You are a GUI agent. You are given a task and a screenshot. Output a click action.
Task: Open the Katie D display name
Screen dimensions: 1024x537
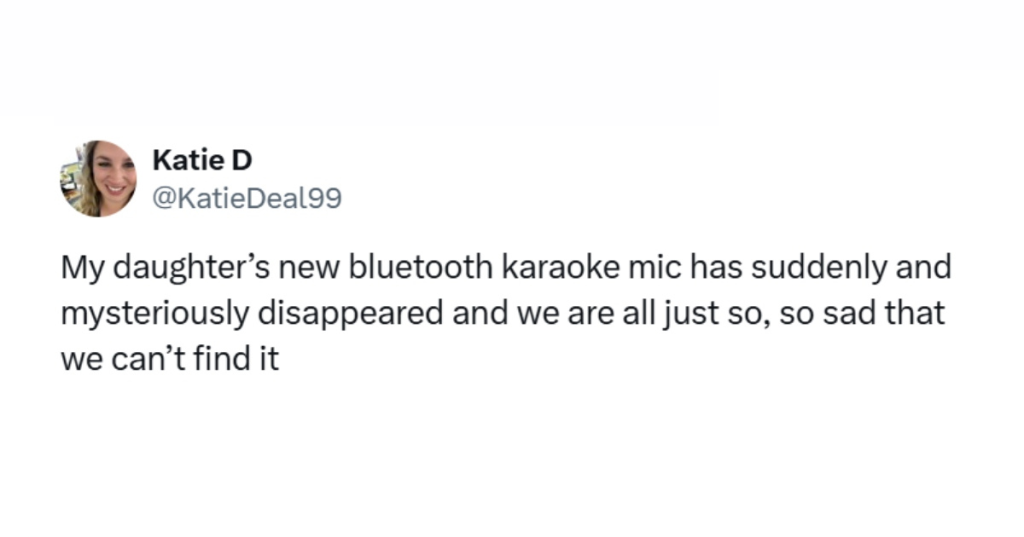point(201,160)
